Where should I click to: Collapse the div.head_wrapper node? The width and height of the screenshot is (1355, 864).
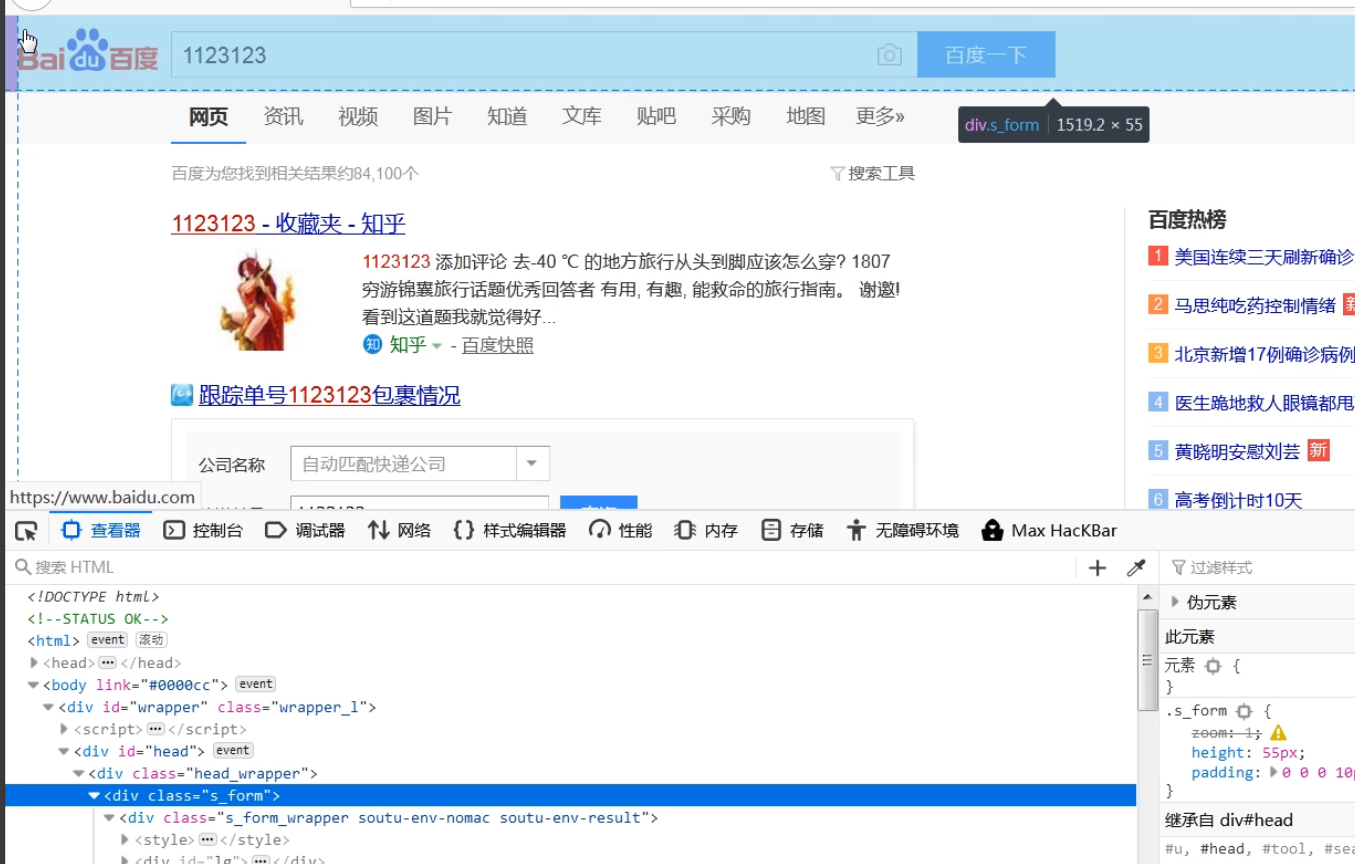pyautogui.click(x=80, y=773)
